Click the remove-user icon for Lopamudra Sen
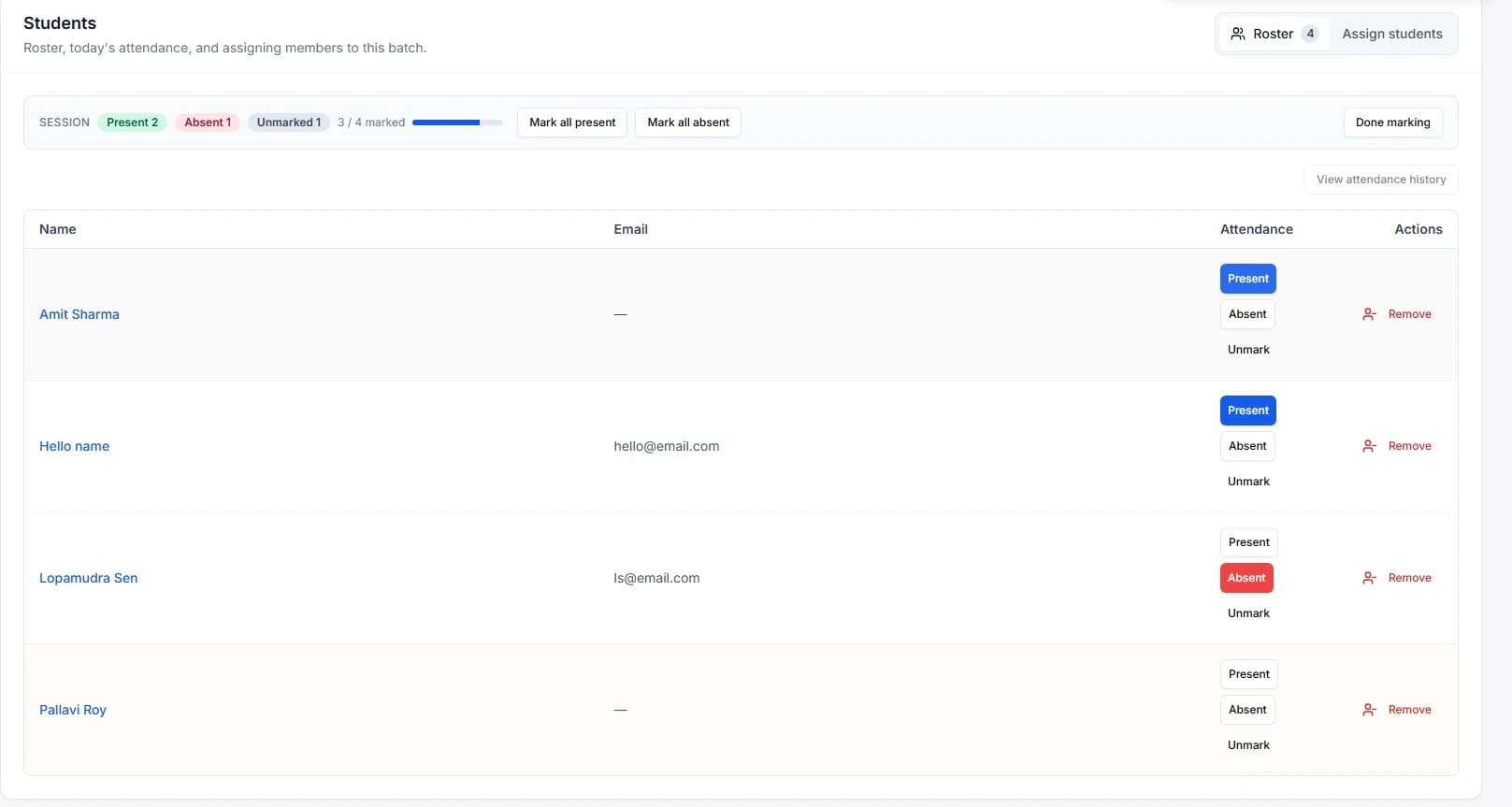The image size is (1512, 807). pyautogui.click(x=1369, y=578)
